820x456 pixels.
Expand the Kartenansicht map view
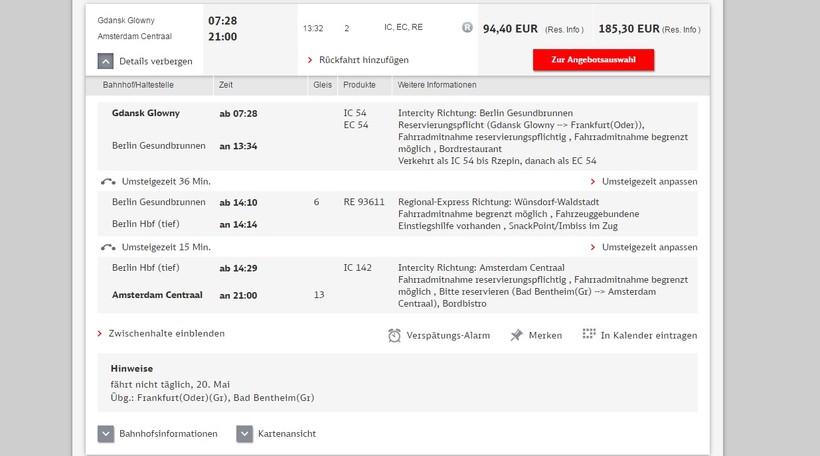point(244,434)
